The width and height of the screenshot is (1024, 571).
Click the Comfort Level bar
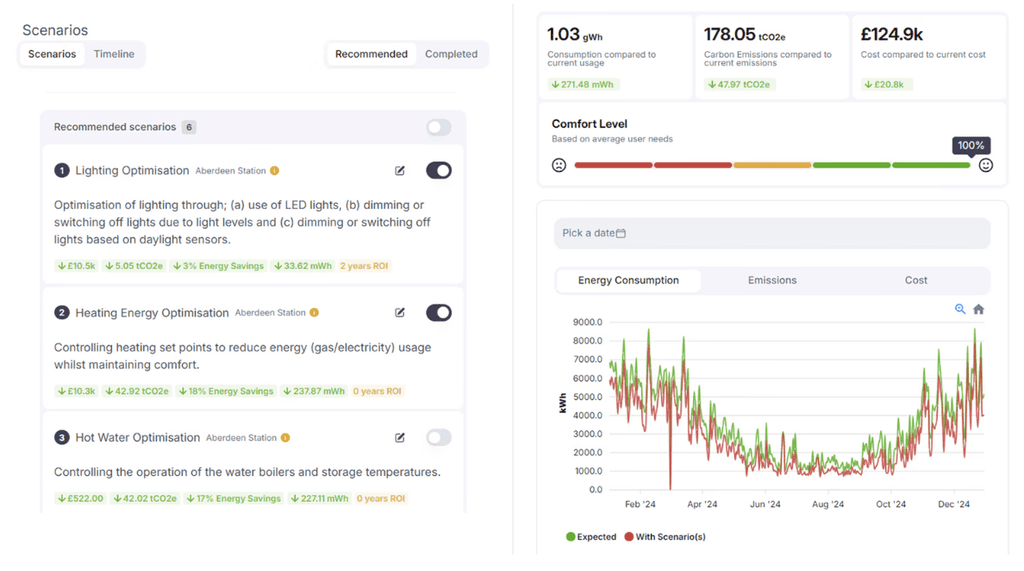pos(772,165)
